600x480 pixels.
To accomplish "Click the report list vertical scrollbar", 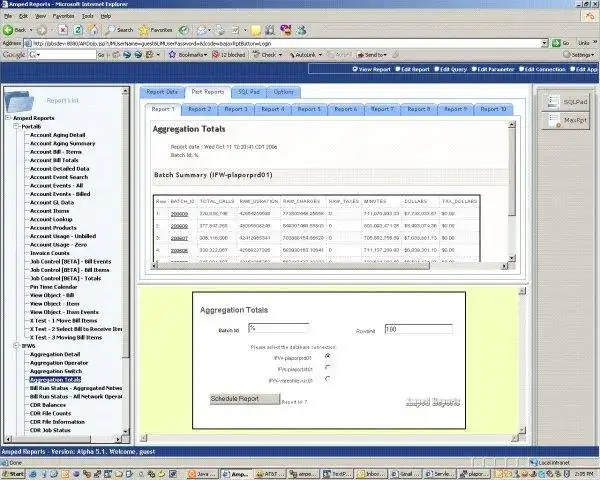I will 126,262.
